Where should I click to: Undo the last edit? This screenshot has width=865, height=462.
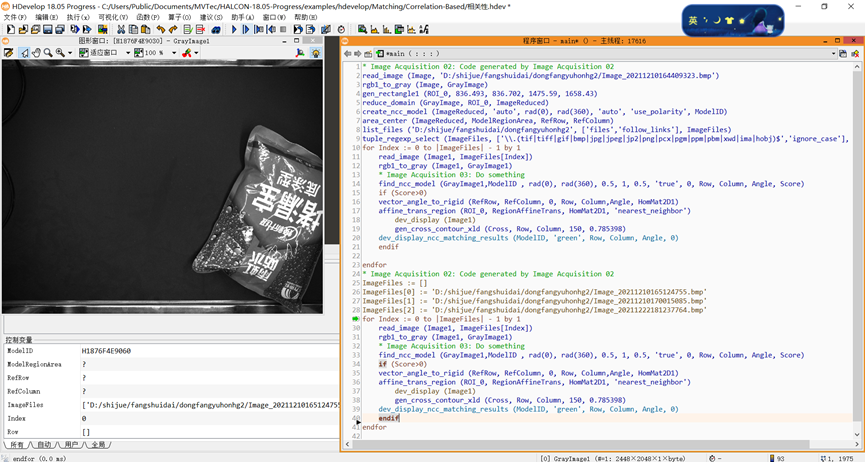[x=161, y=29]
